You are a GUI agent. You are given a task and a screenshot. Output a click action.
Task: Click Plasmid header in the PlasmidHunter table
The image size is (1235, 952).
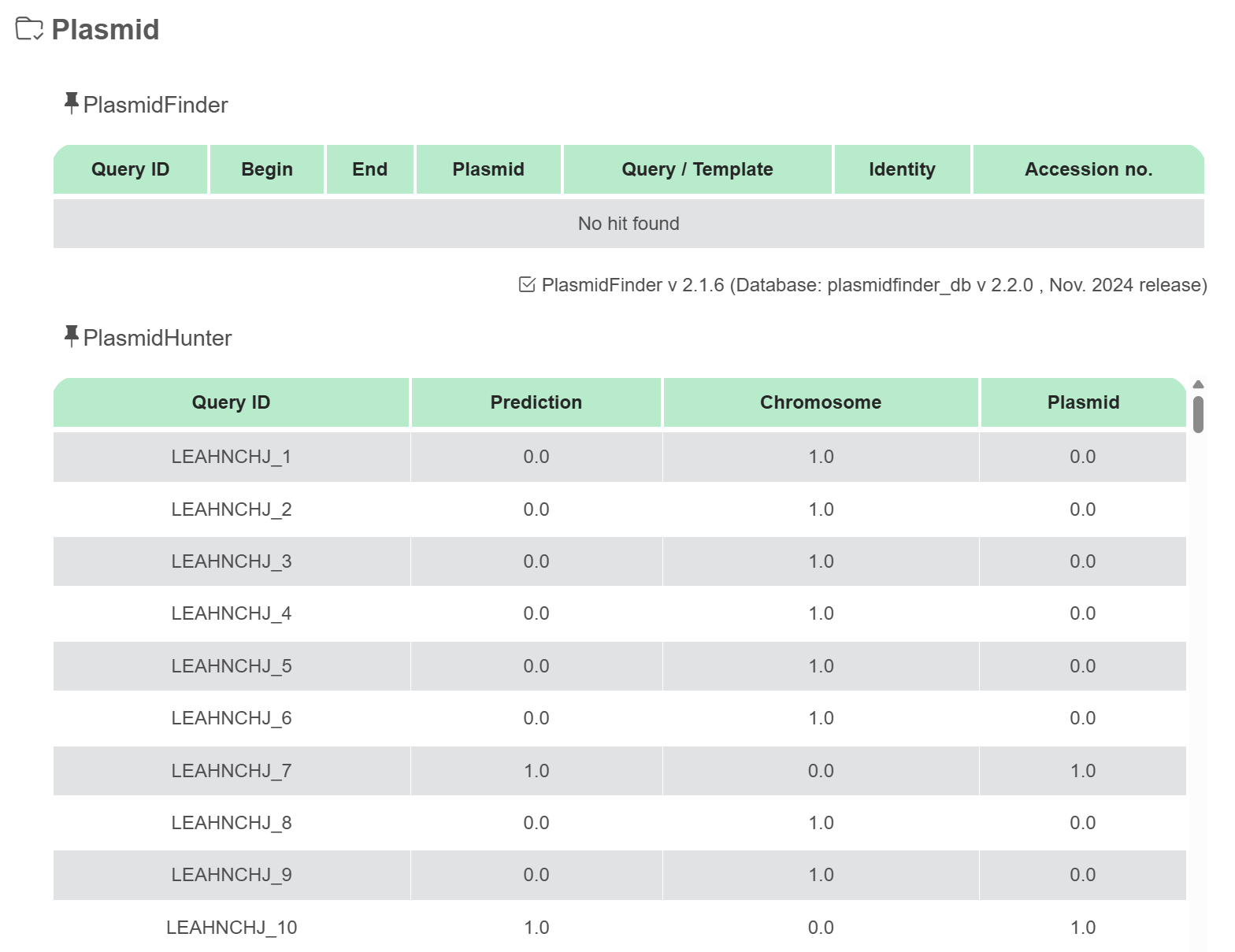(1082, 402)
